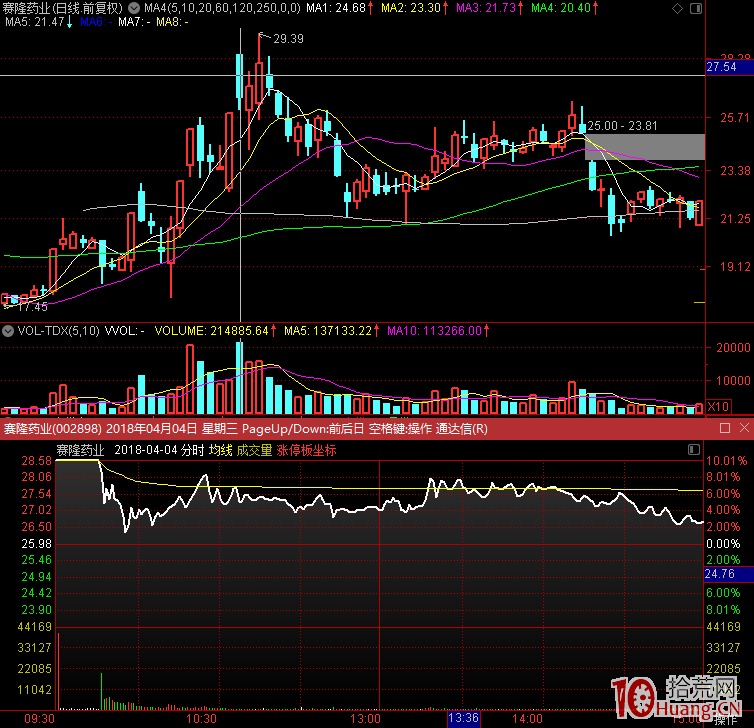
Task: Click the 赛隆药业 daily chart title
Action: point(60,8)
